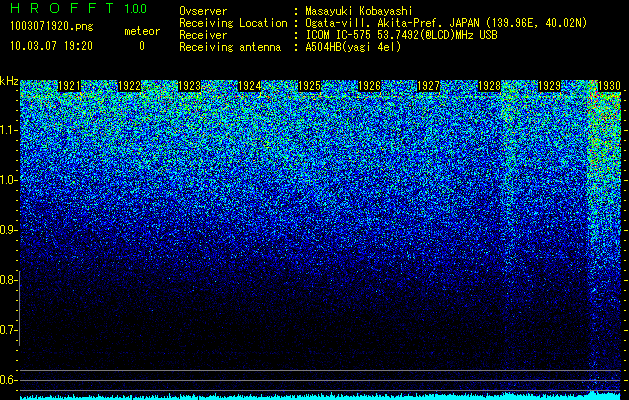
Task: Click the ICOM IC-575 receiver text
Action: [x=402, y=35]
